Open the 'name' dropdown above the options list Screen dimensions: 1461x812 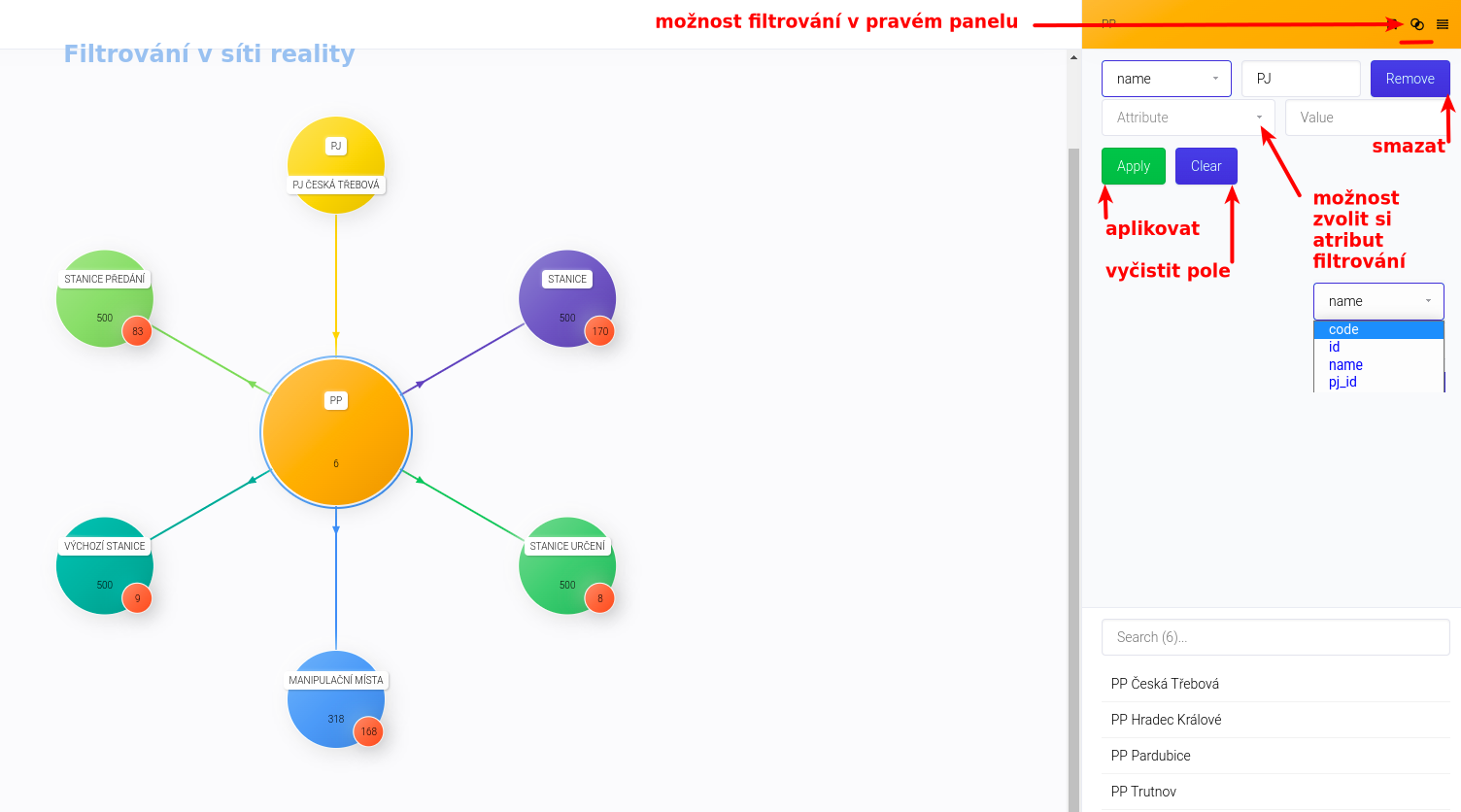pos(1377,301)
